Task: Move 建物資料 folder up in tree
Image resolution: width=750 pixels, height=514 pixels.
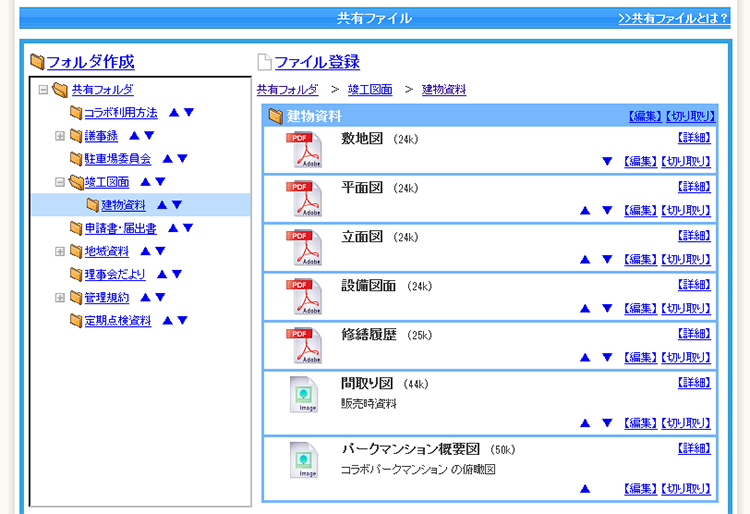Action: coord(162,205)
